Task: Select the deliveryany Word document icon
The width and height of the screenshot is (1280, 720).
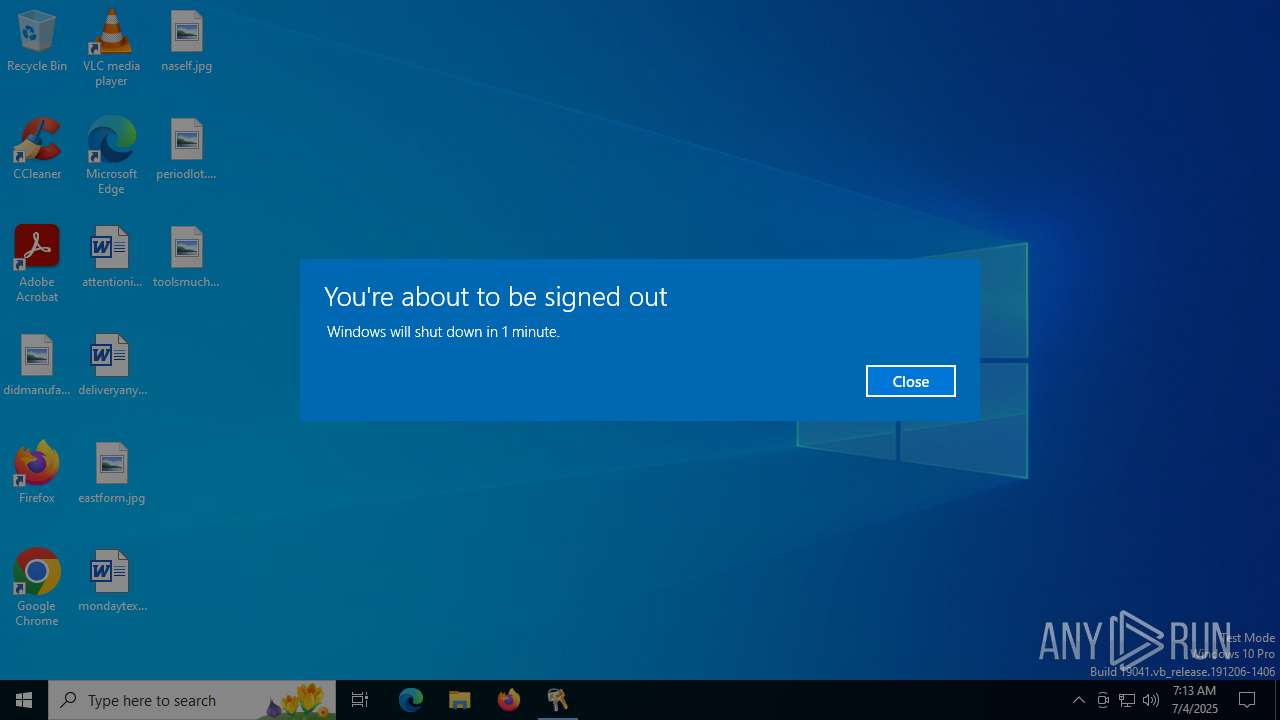Action: [111, 366]
